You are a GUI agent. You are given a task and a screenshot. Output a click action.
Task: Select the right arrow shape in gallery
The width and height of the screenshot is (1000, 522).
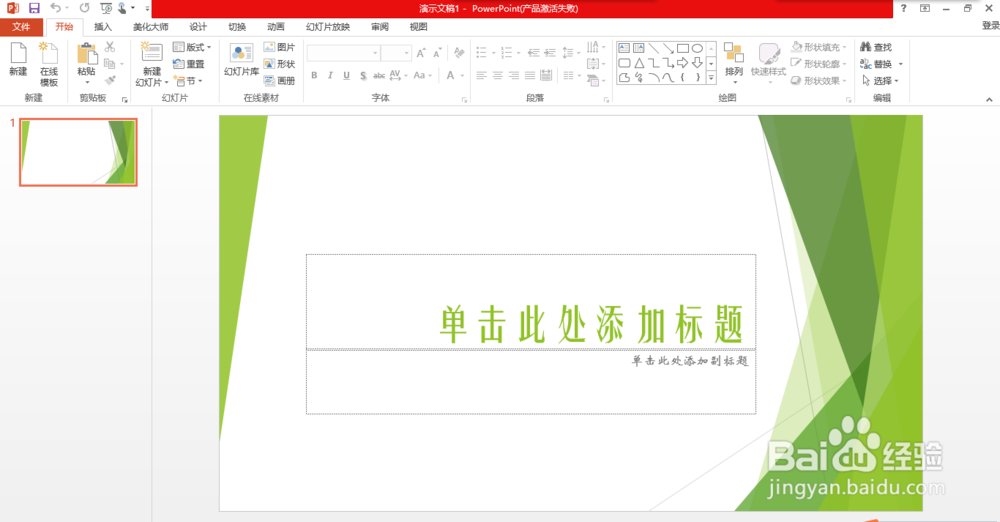coord(683,63)
